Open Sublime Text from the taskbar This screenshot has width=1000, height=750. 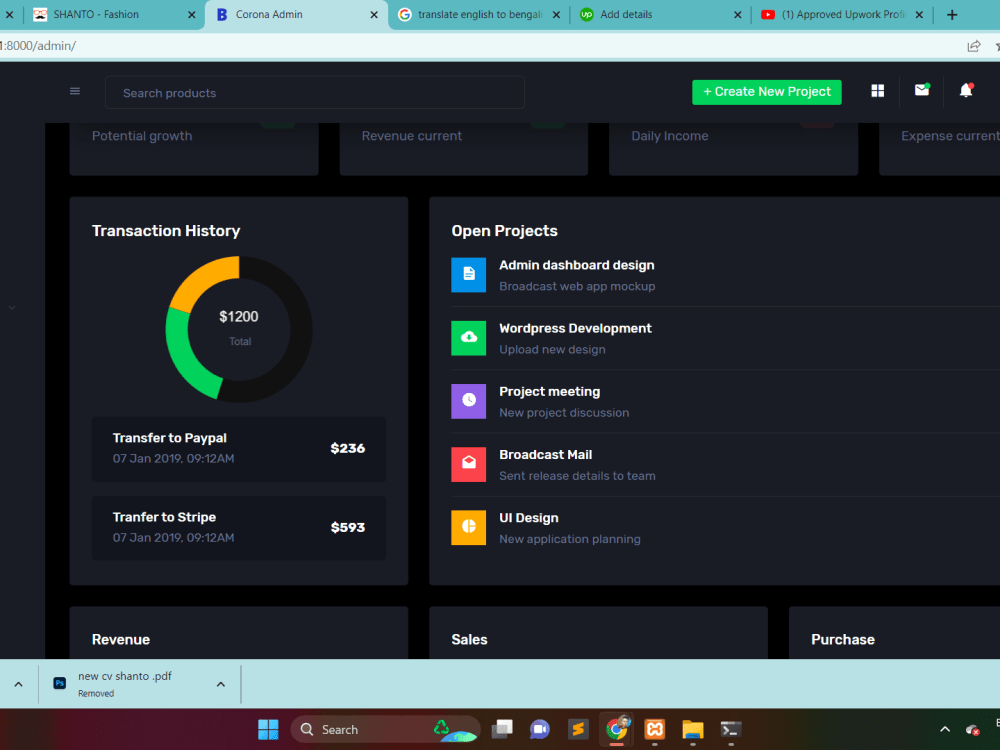(x=578, y=729)
